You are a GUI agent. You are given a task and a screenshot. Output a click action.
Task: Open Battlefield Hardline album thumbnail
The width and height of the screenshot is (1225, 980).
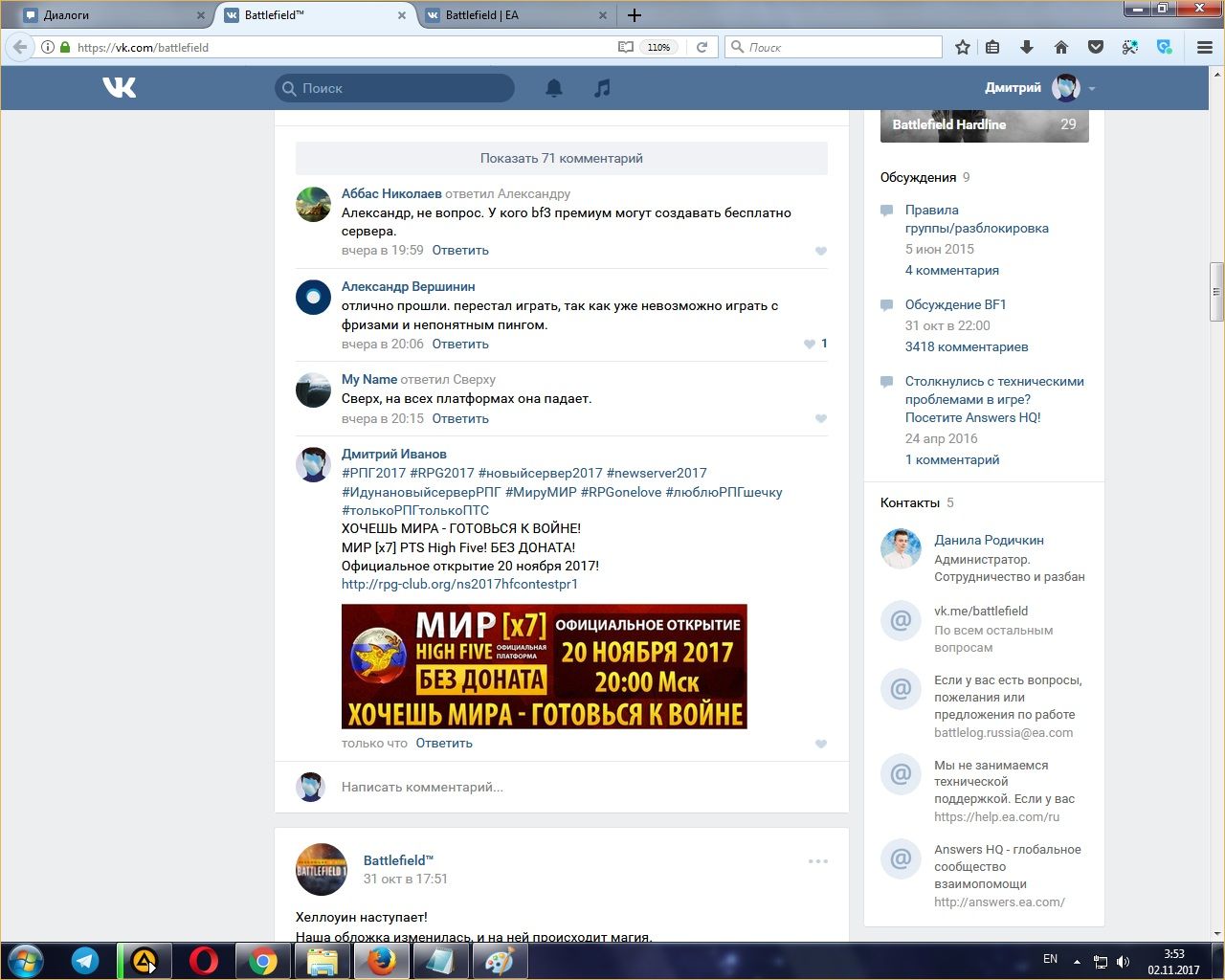[x=984, y=126]
